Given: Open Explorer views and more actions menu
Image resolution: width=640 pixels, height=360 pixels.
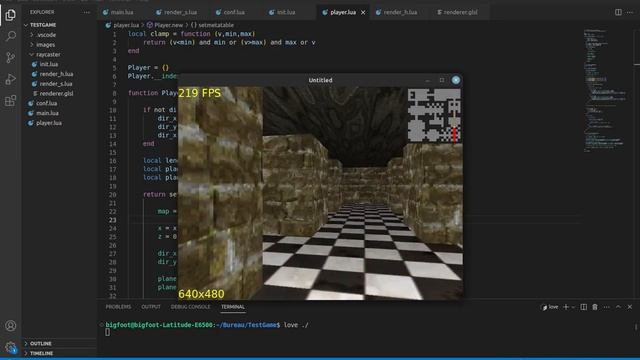Looking at the screenshot, I should [x=87, y=12].
